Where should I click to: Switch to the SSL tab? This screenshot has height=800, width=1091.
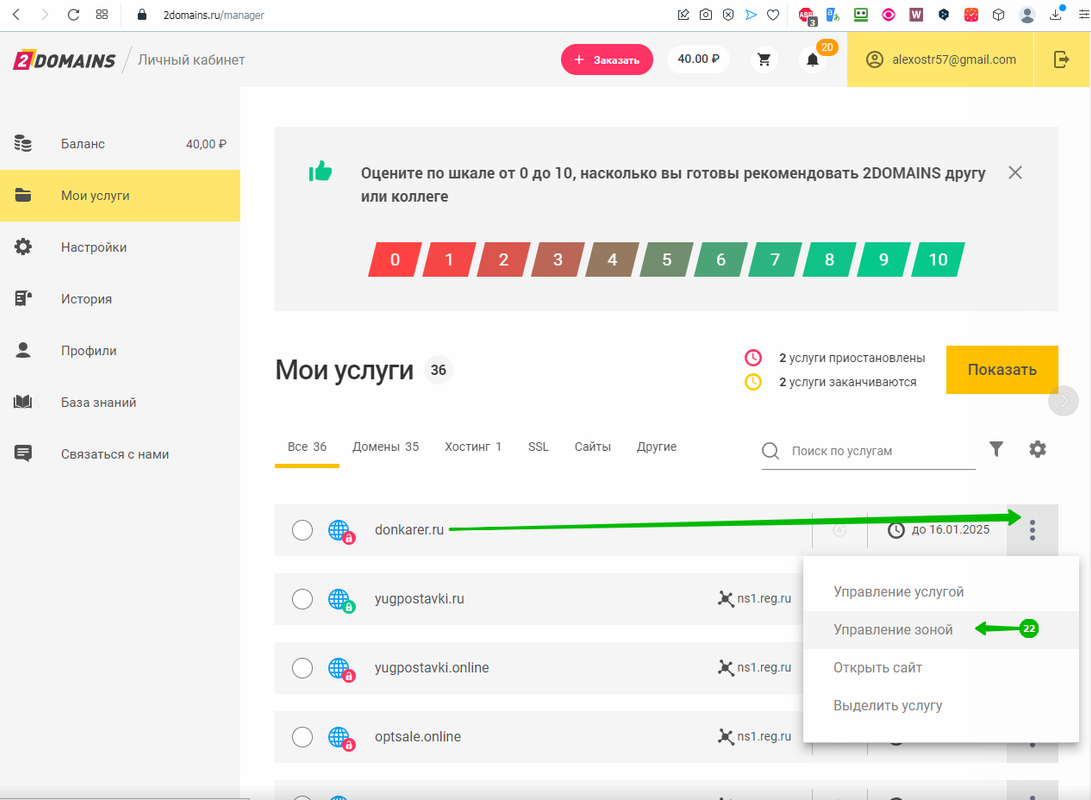[x=538, y=447]
